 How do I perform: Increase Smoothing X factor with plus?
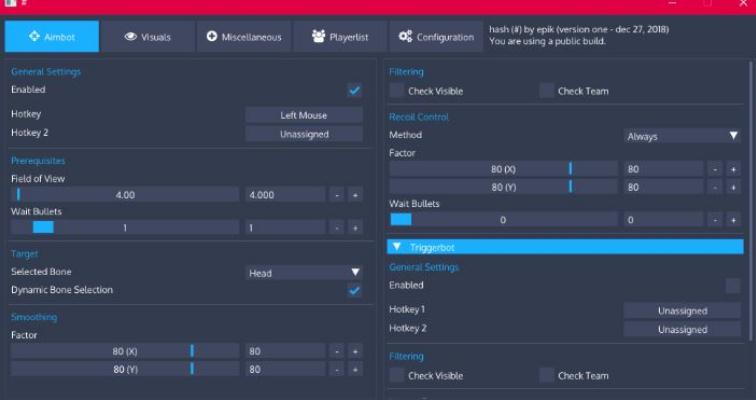[355, 351]
